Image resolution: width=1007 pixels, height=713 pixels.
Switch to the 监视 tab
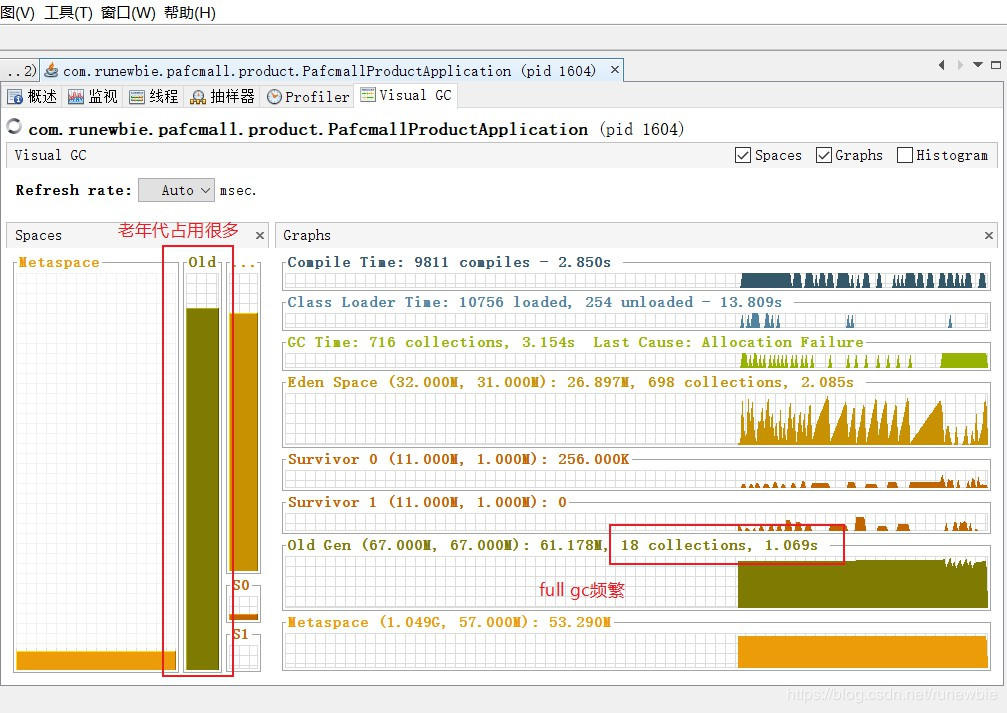tap(94, 96)
